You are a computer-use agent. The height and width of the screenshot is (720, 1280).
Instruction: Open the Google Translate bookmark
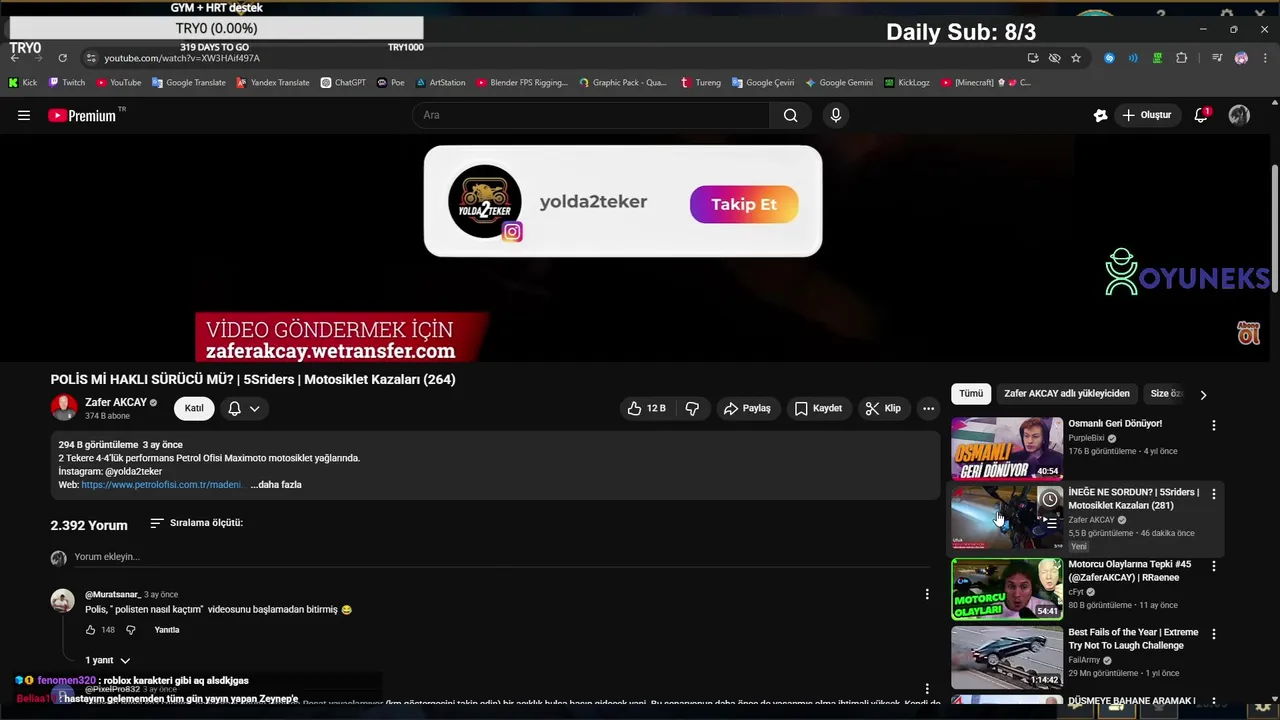pos(188,83)
